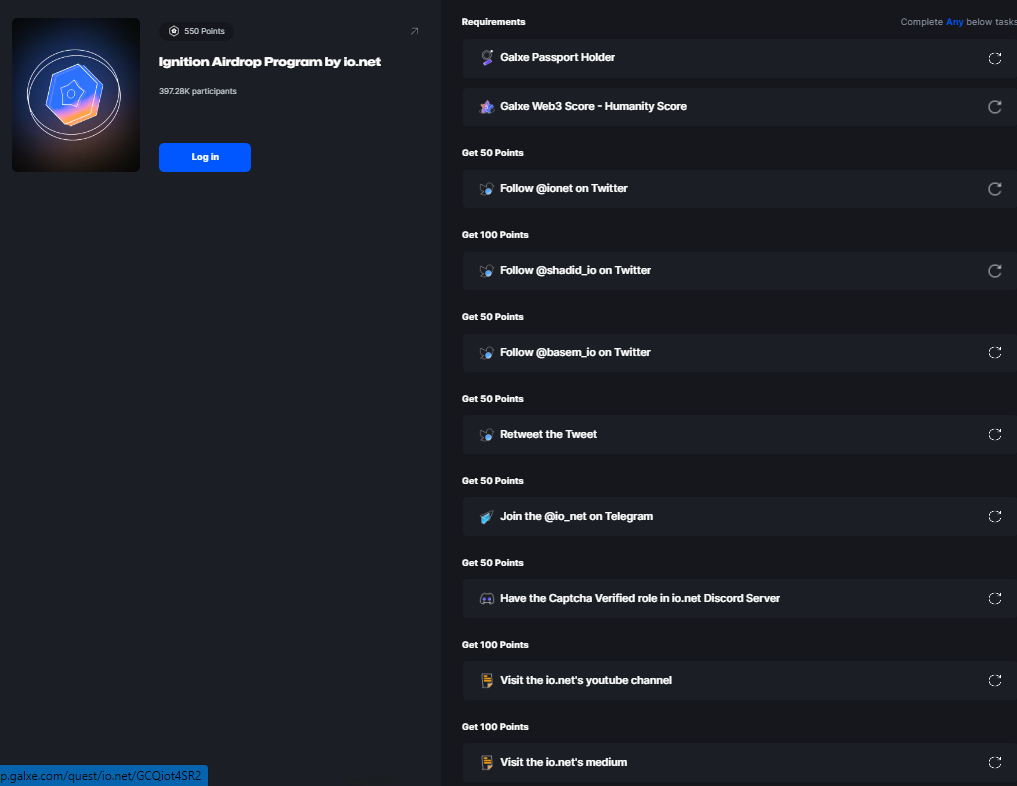Click the Requirements heading
1017x786 pixels.
pos(494,22)
